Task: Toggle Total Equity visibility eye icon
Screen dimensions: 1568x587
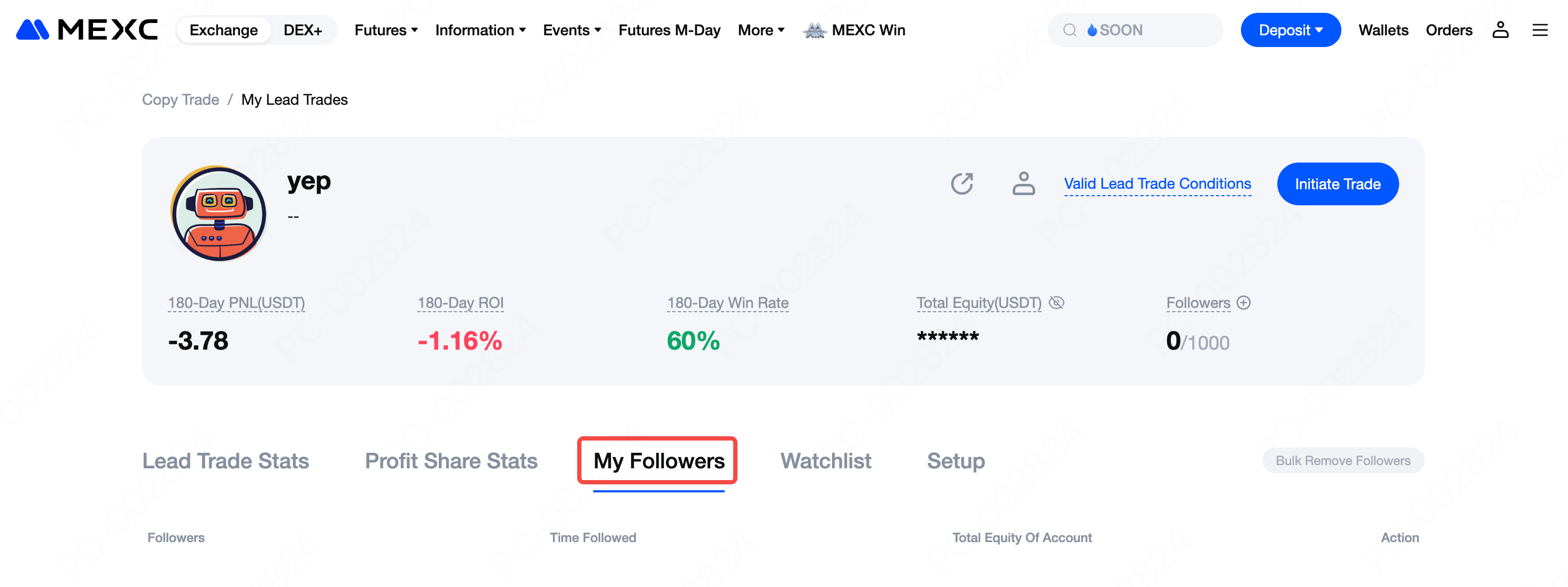Action: (x=1056, y=303)
